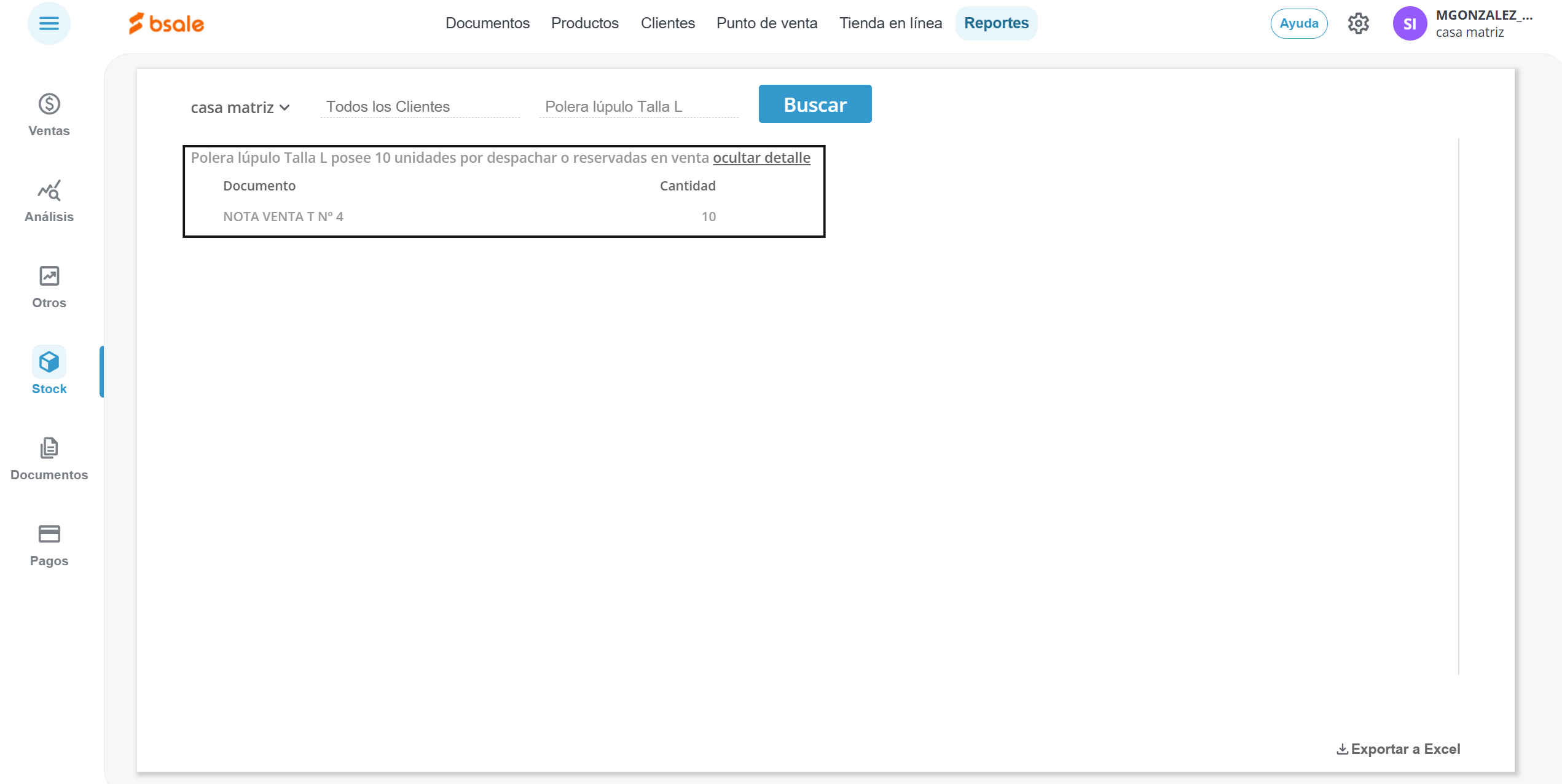Image resolution: width=1562 pixels, height=784 pixels.
Task: Open the Documentos sidebar icon
Action: point(49,449)
